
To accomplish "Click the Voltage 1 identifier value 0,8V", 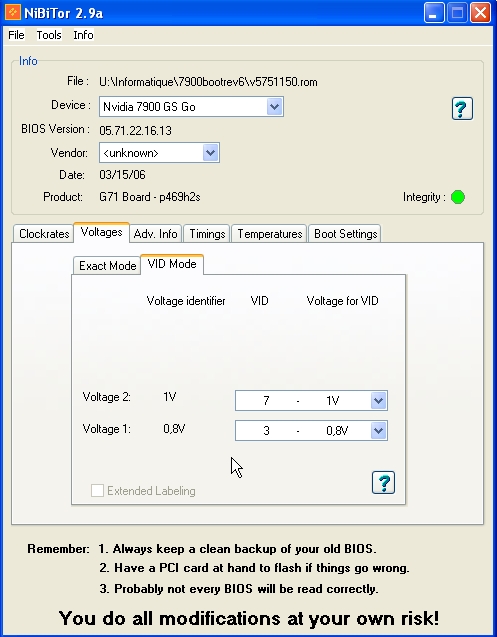I will pos(174,429).
